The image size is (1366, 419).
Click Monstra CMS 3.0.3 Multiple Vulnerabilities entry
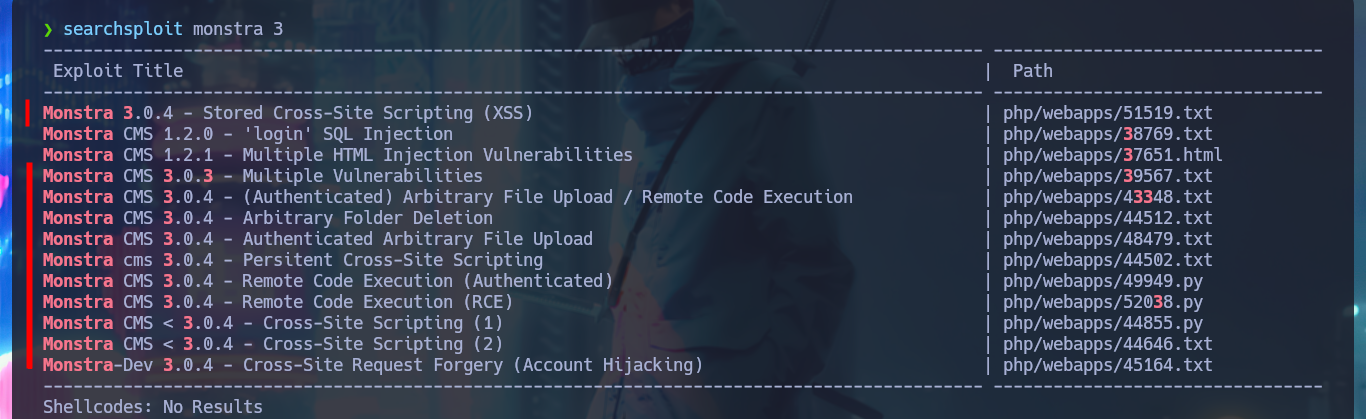tap(263, 176)
